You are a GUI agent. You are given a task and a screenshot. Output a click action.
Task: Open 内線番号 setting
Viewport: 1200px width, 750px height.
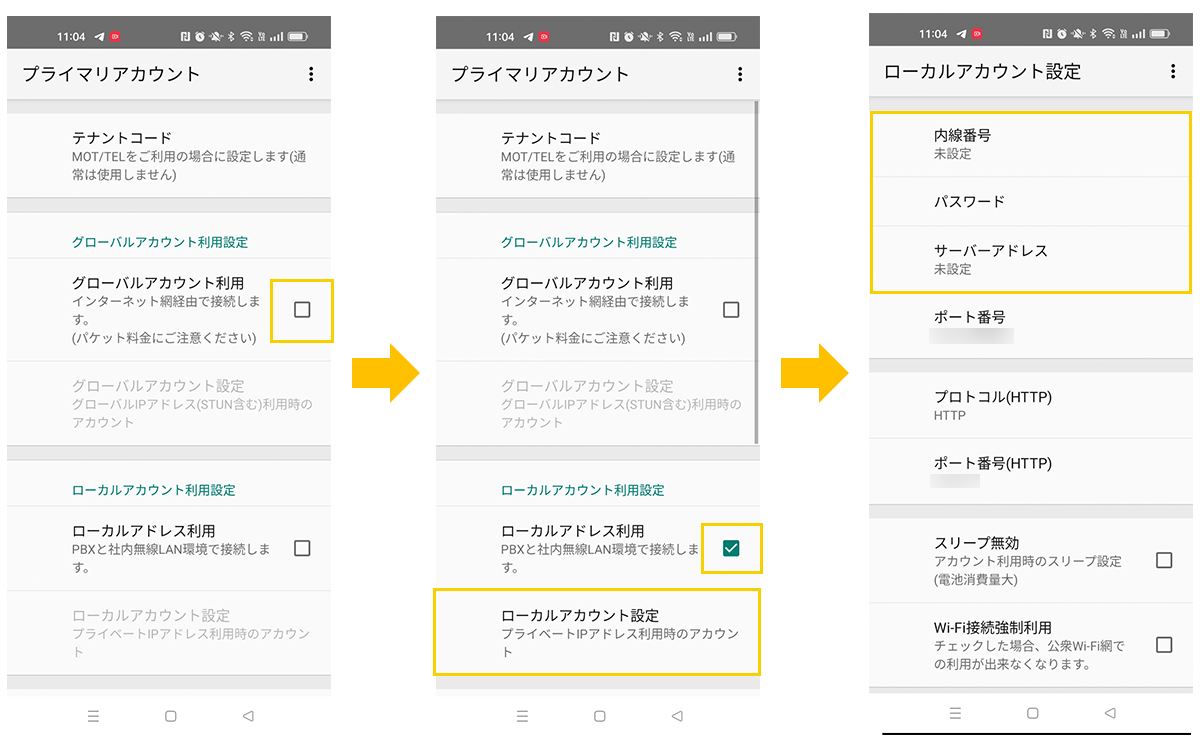coord(1030,144)
